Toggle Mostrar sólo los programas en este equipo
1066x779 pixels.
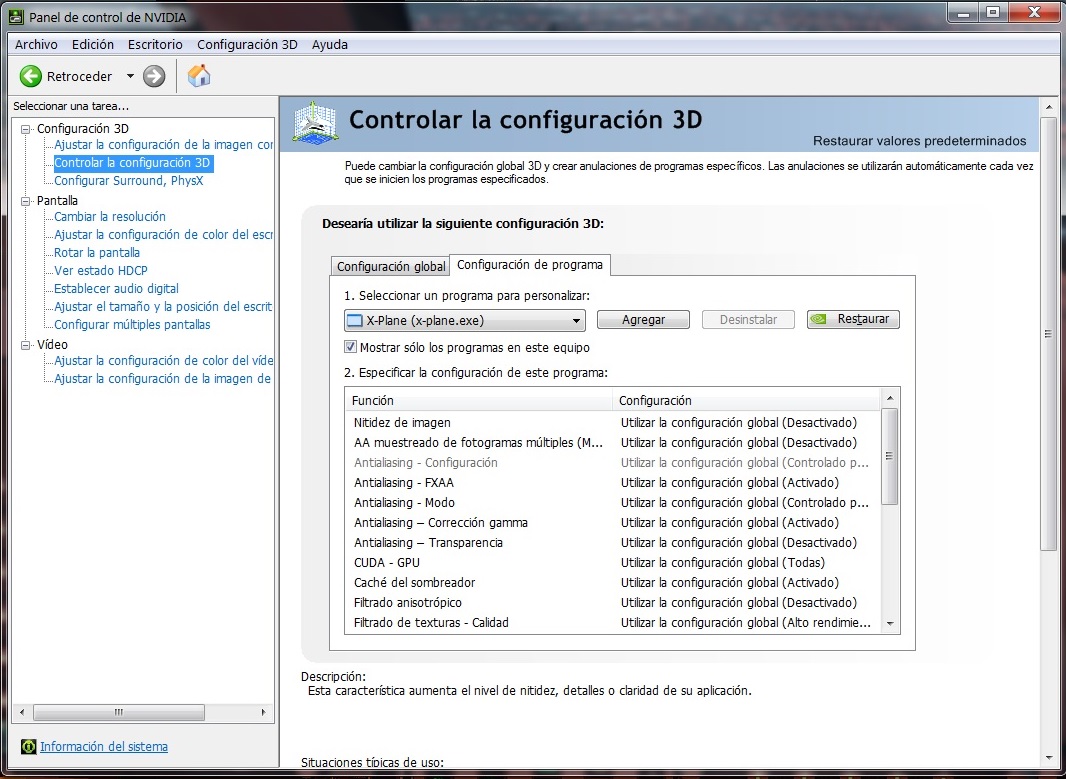pos(351,347)
